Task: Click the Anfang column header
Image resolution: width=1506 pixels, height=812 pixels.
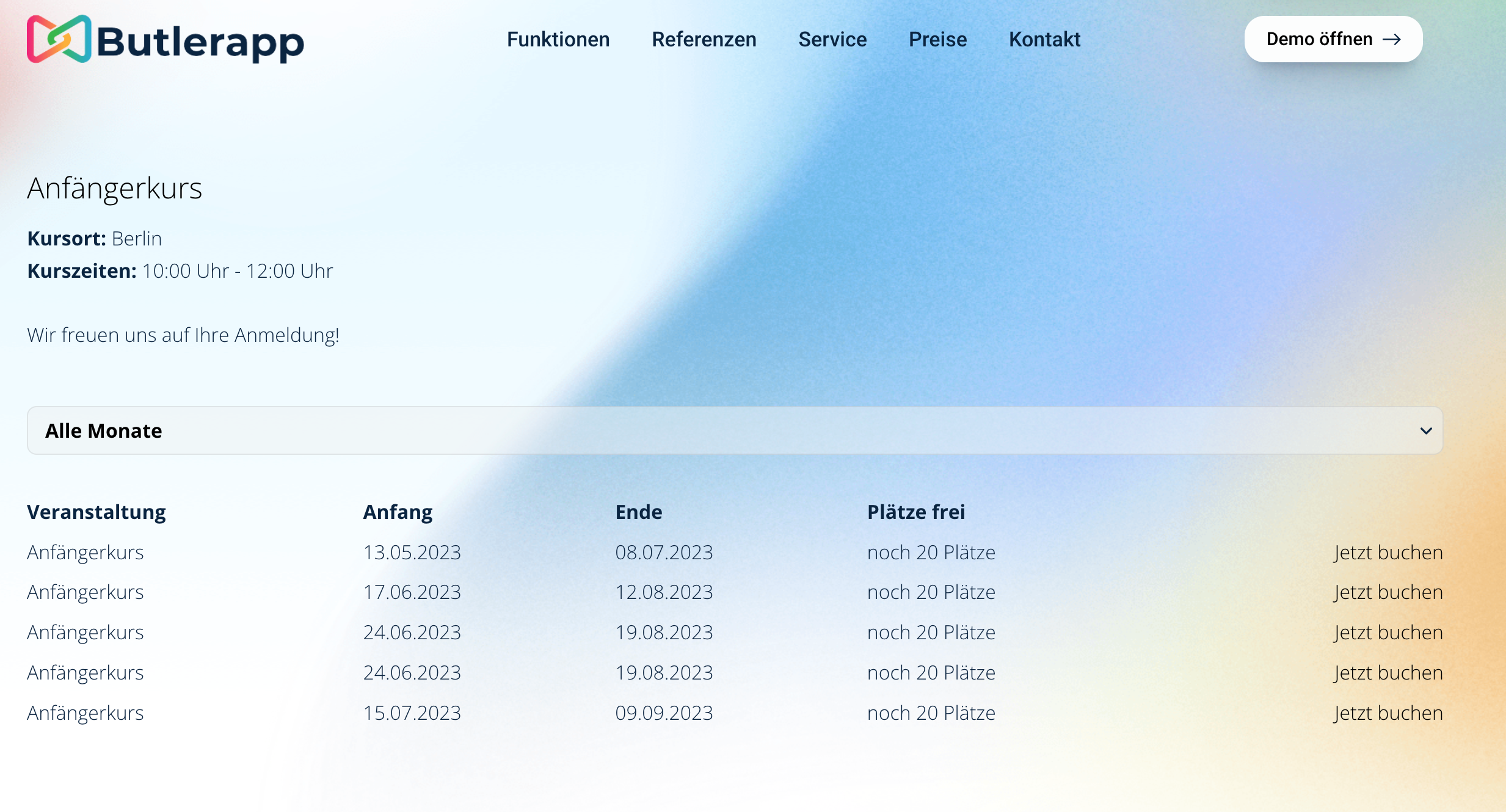Action: 398,512
